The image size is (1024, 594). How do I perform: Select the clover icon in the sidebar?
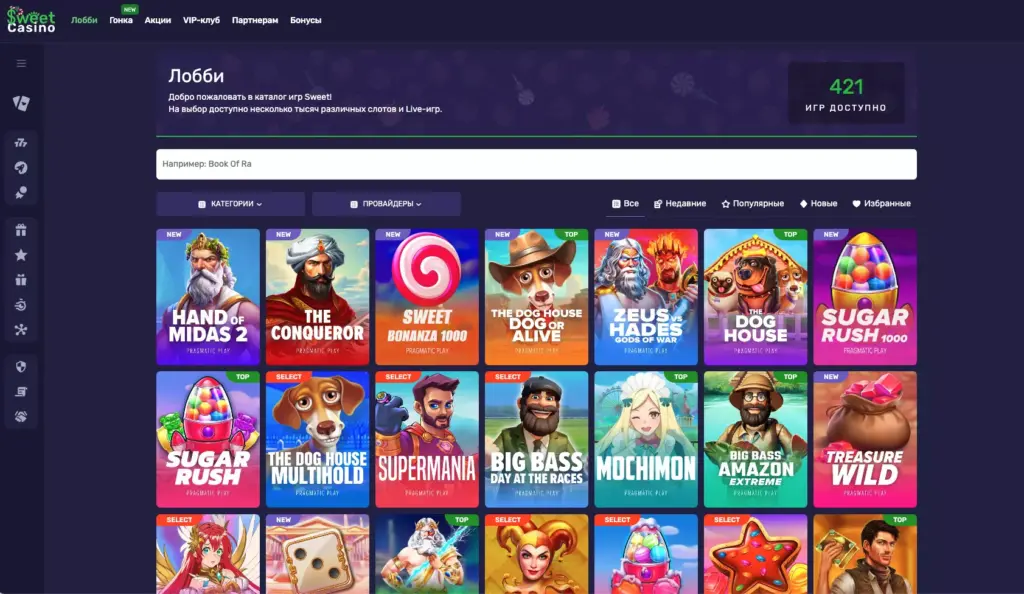(20, 330)
